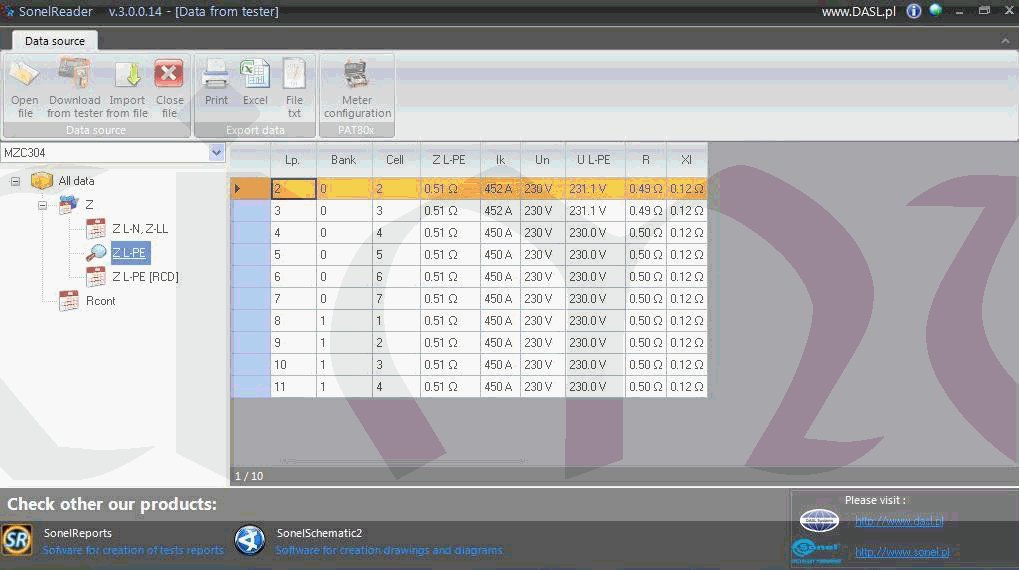Select Z L-N, Z-LL tree item
Viewport: 1019px width, 570px height.
point(139,229)
